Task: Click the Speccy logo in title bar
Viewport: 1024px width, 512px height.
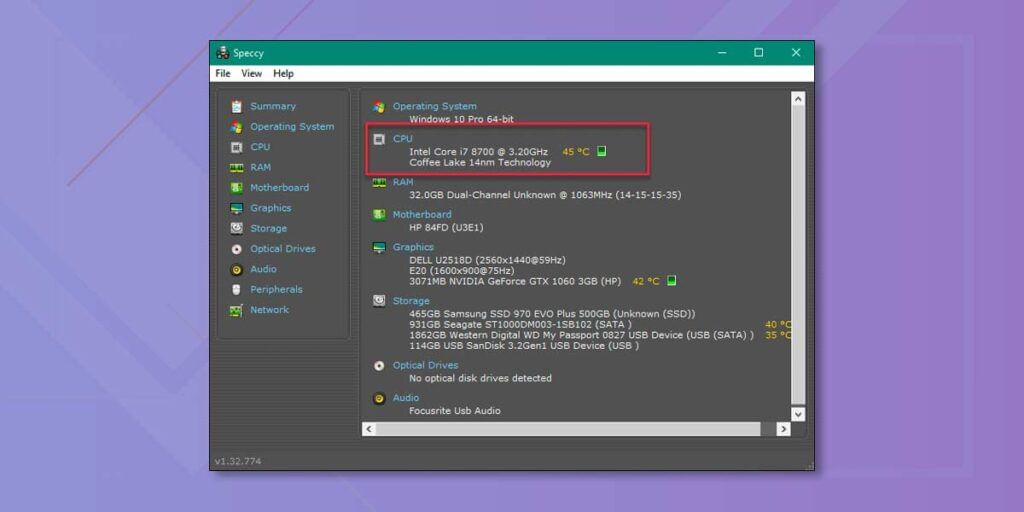Action: (223, 53)
